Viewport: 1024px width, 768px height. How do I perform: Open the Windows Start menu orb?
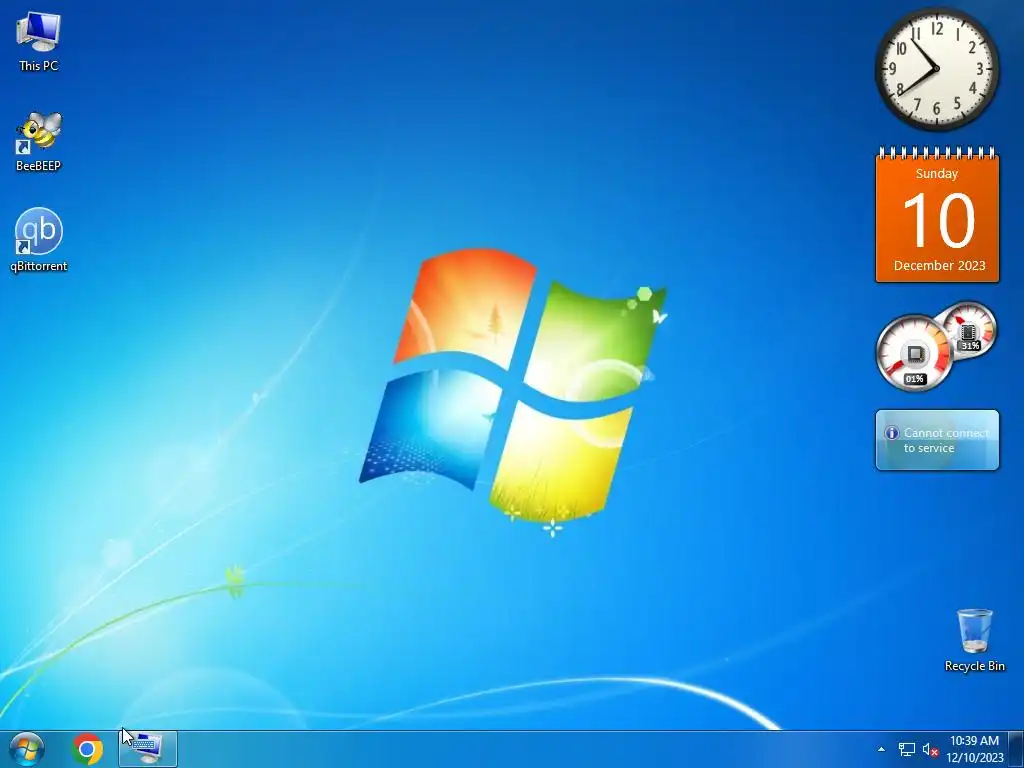[x=27, y=749]
